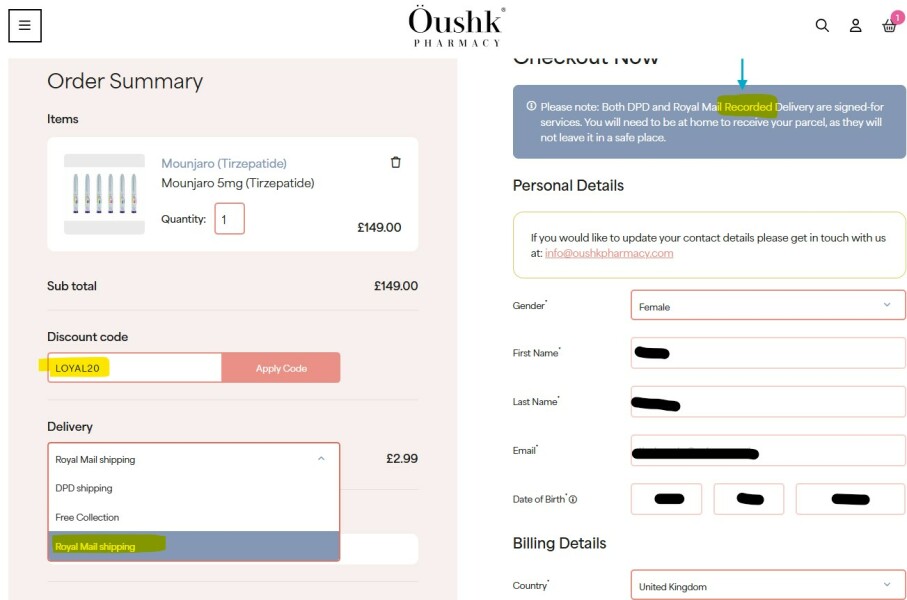Click the Mounjaro pens product thumbnail
907x600 pixels.
pyautogui.click(x=104, y=194)
